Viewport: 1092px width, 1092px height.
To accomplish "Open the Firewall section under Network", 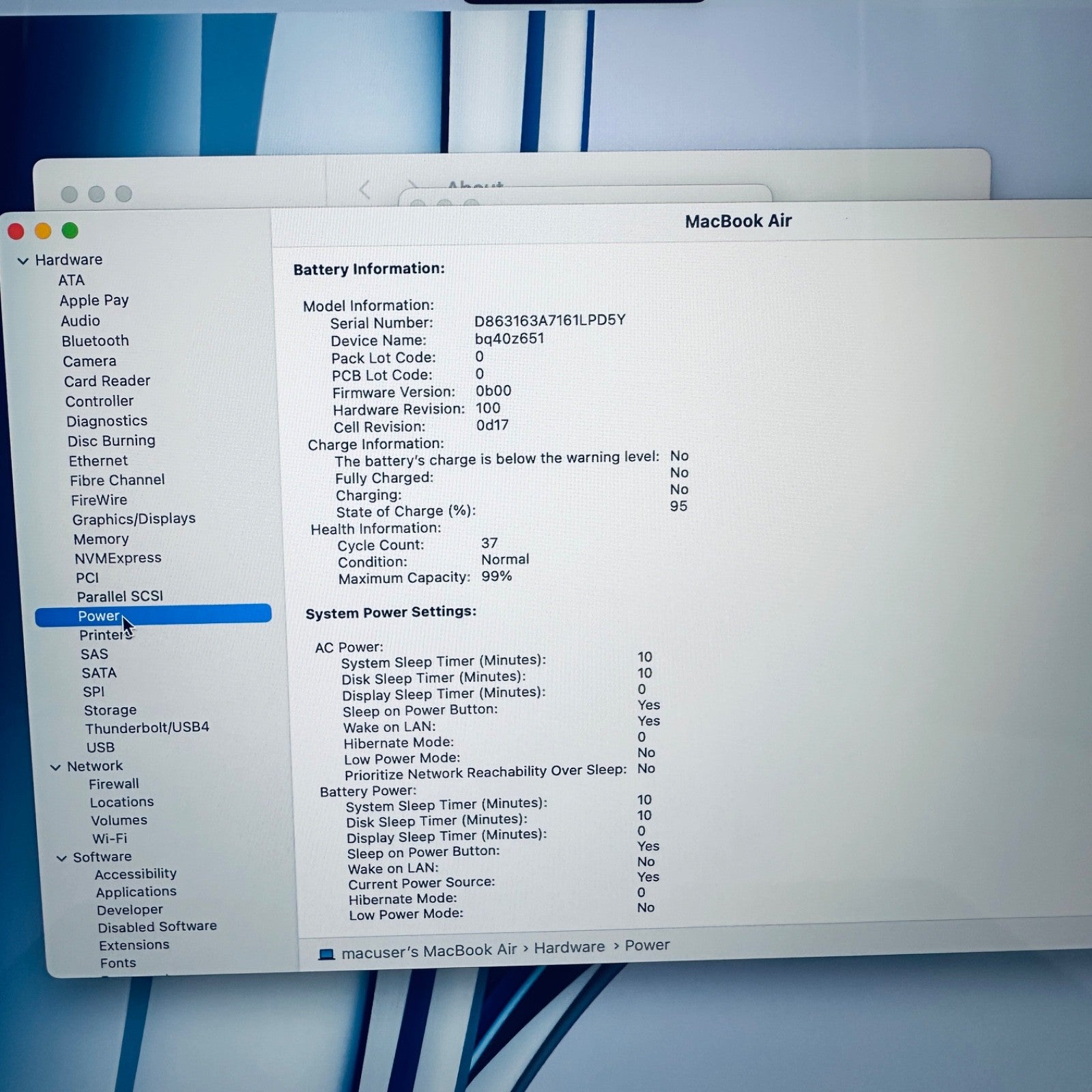I will click(x=113, y=784).
